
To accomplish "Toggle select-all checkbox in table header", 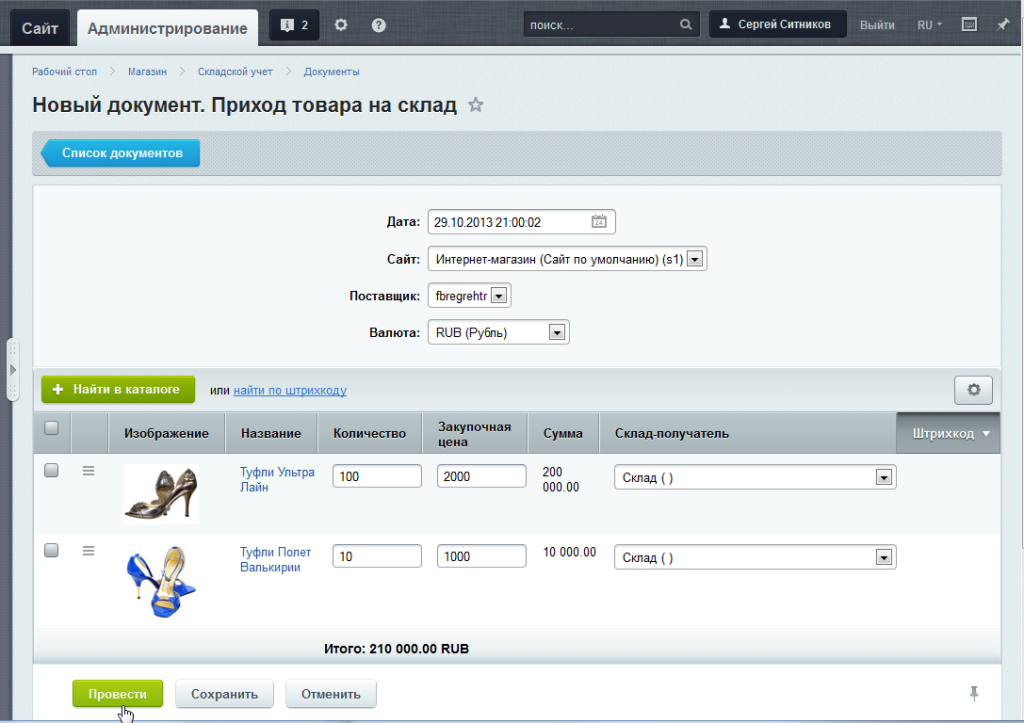I will (51, 428).
